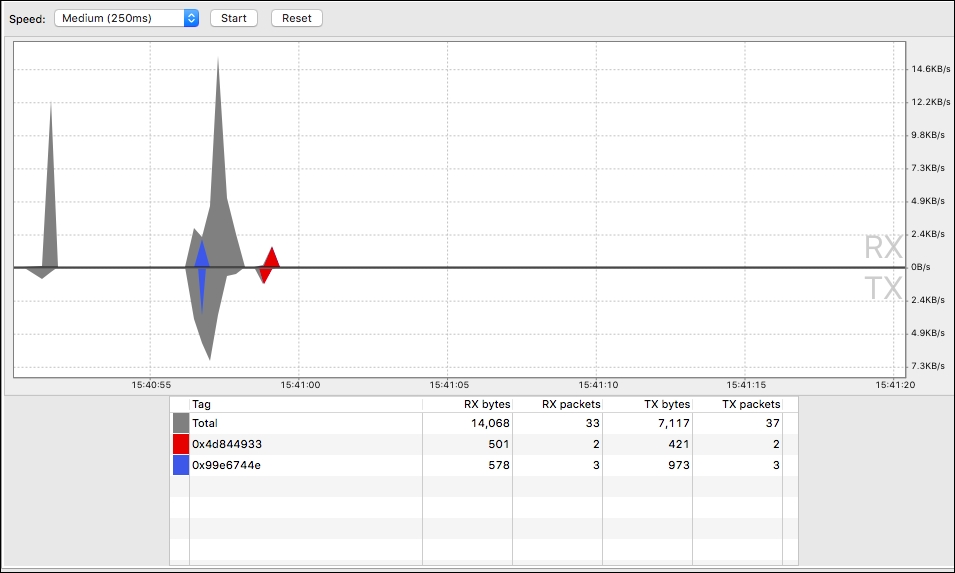
Task: Sort by RX packets column header
Action: (557, 405)
